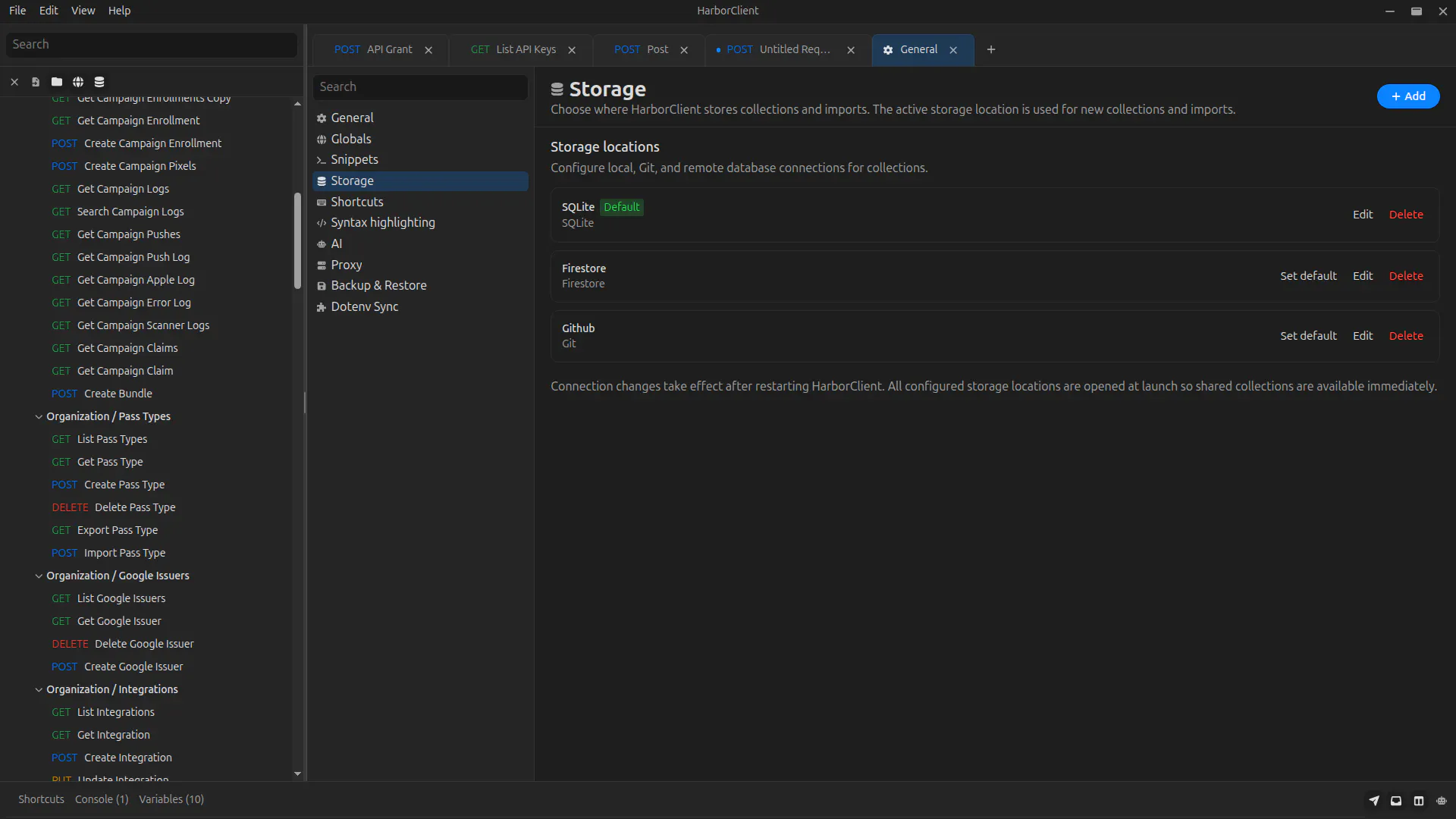Edit the Firestore storage location
The height and width of the screenshot is (819, 1456).
click(x=1363, y=276)
